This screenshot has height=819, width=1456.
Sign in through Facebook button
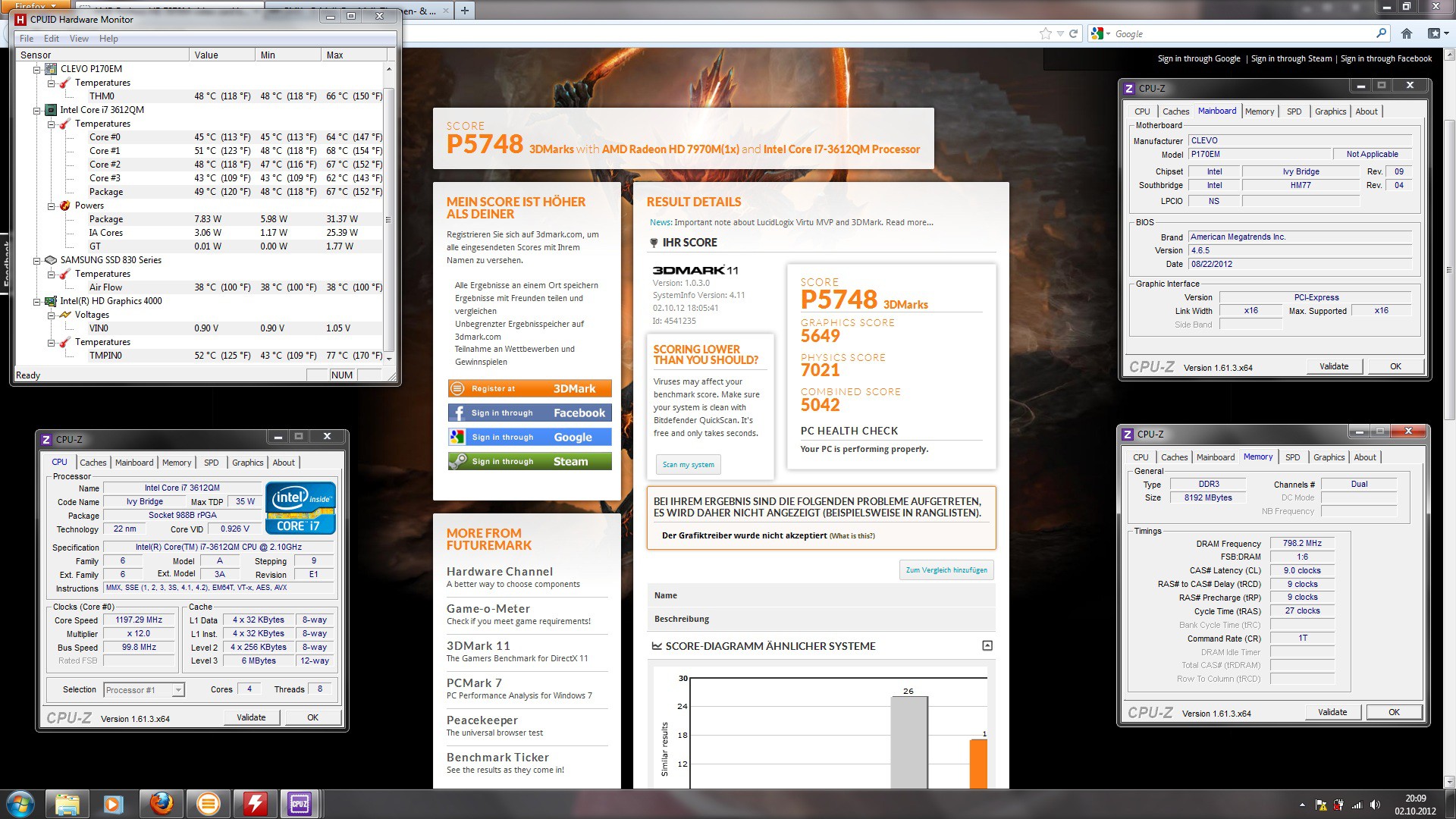pos(529,413)
